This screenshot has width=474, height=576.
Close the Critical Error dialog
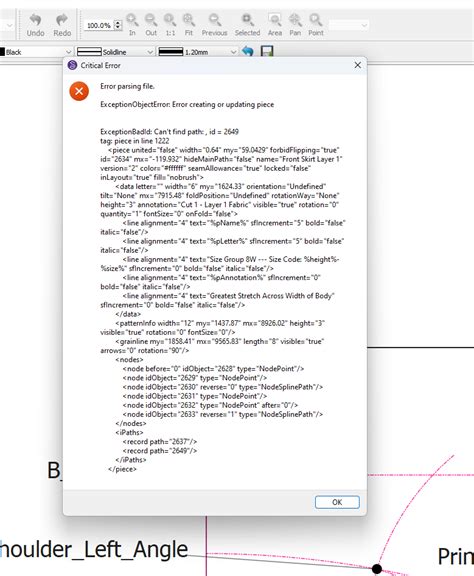coord(358,65)
